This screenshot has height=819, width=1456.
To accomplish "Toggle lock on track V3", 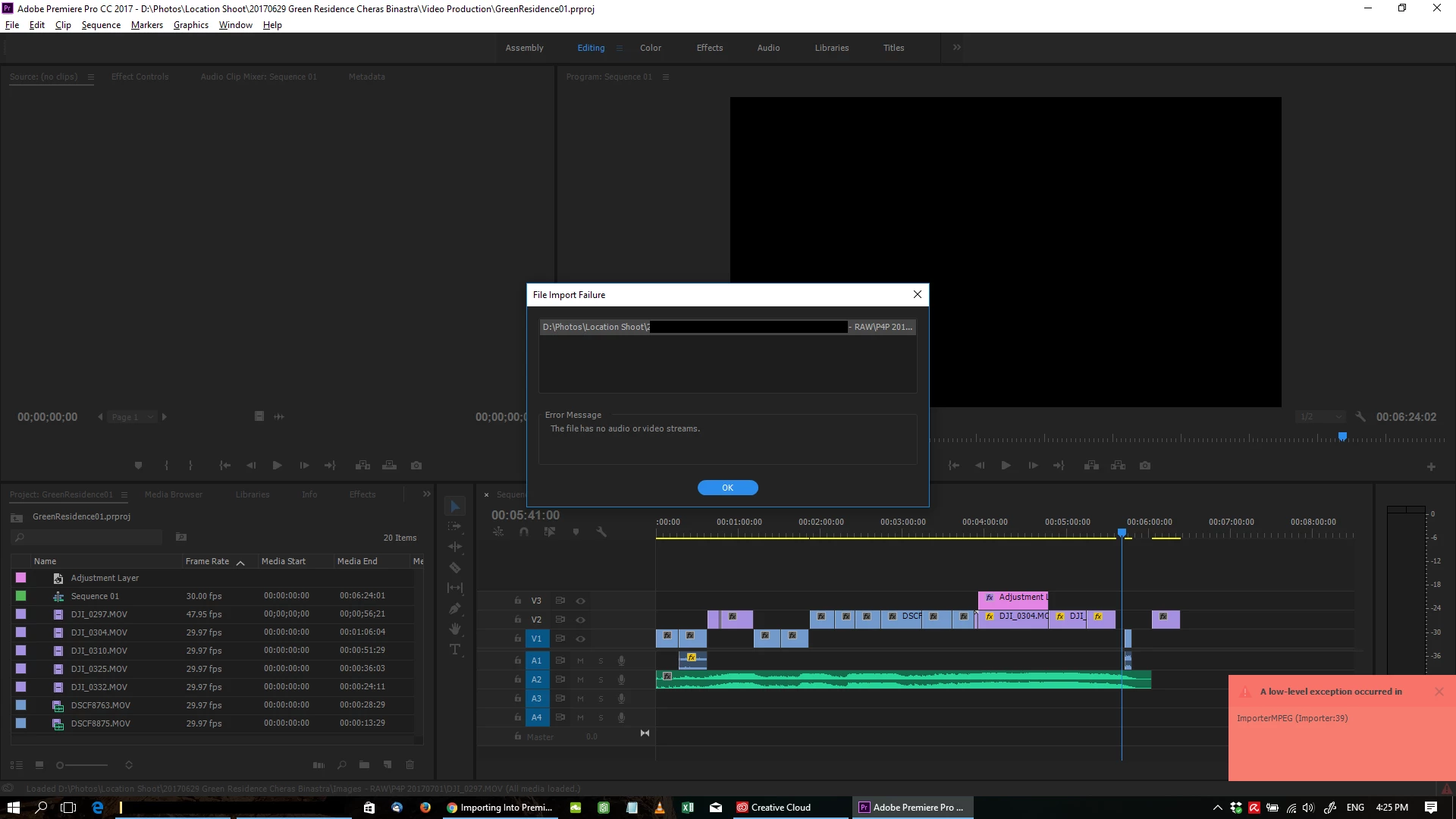I will pyautogui.click(x=518, y=601).
